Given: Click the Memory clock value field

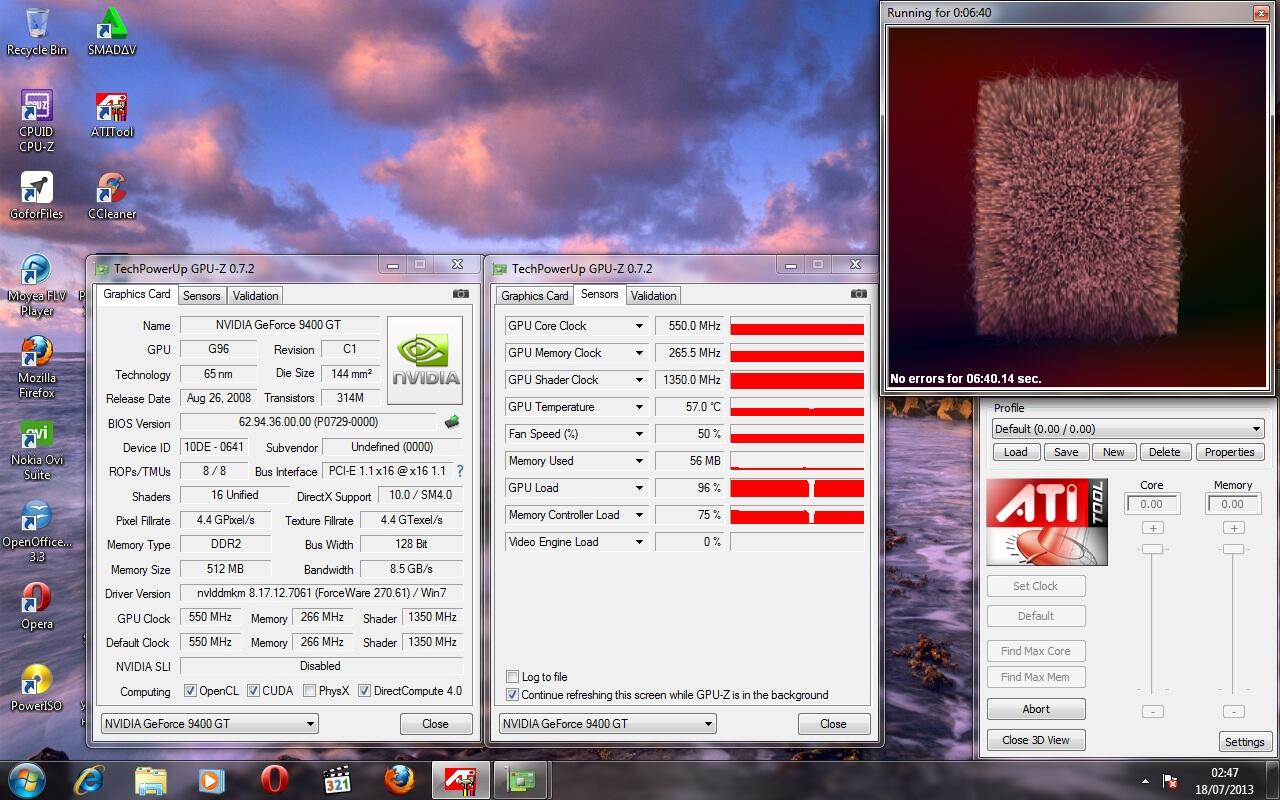Looking at the screenshot, I should pos(1233,505).
